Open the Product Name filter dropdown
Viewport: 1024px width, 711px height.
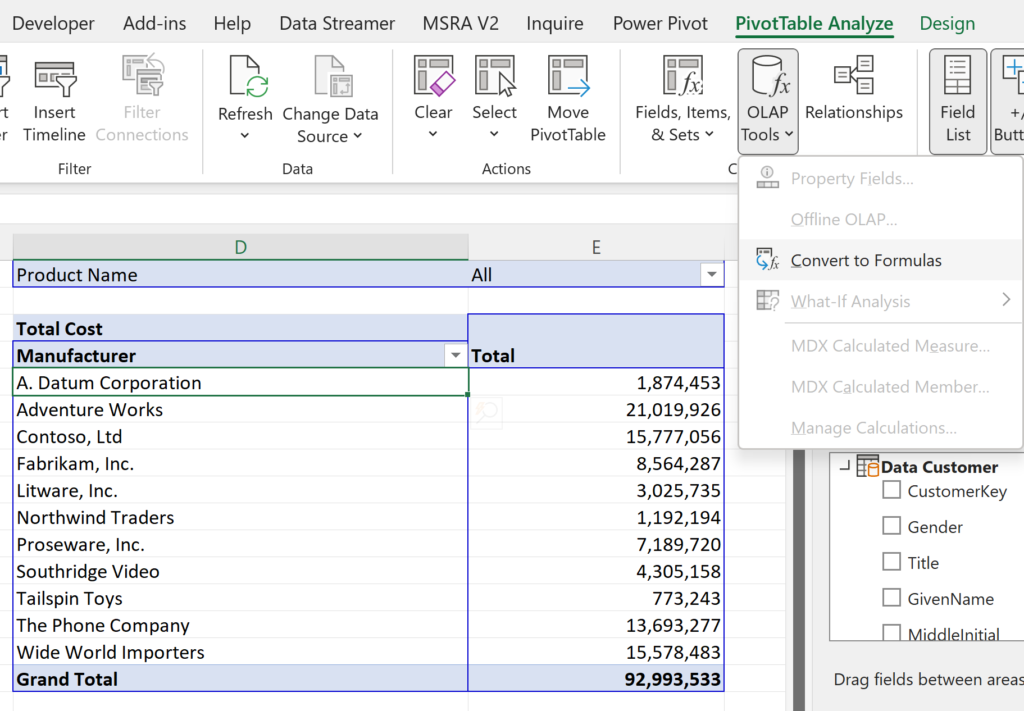711,275
